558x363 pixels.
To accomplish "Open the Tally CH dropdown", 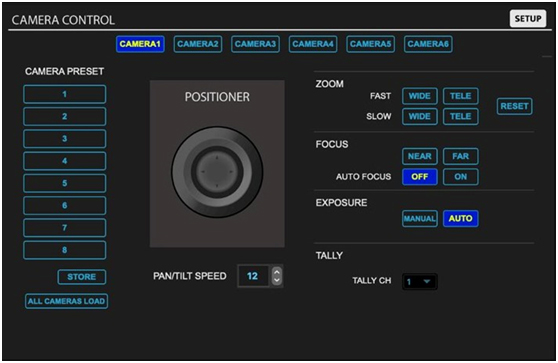I will pyautogui.click(x=420, y=282).
